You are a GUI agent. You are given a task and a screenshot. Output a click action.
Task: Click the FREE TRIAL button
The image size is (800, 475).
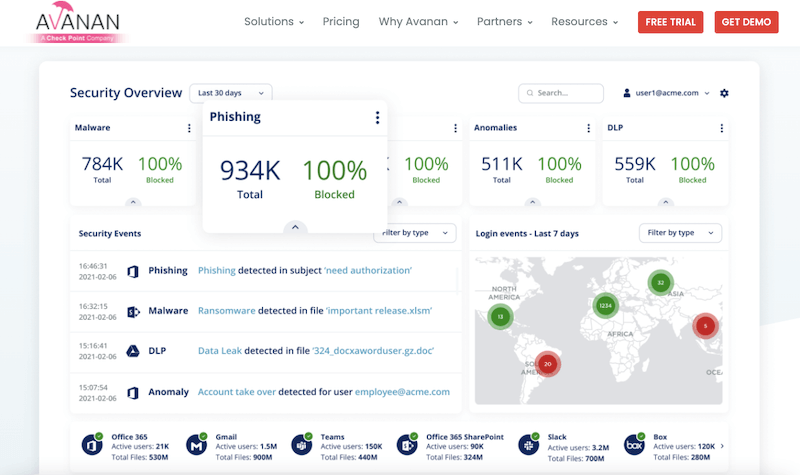670,22
